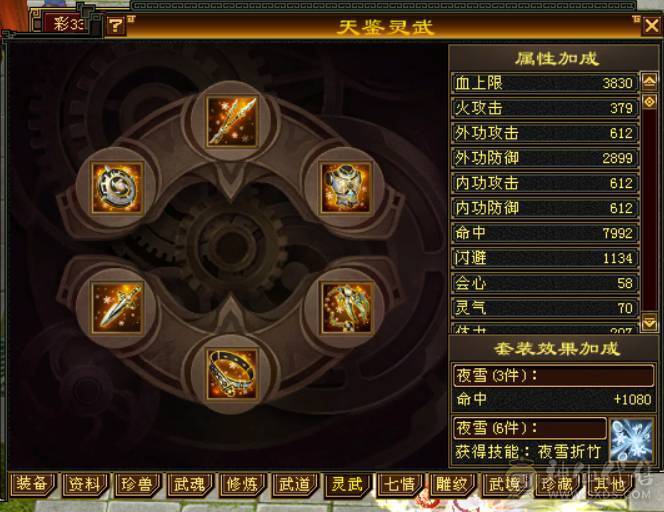This screenshot has width=664, height=512.
Task: Select the spear weapon slot at top
Action: coord(231,121)
